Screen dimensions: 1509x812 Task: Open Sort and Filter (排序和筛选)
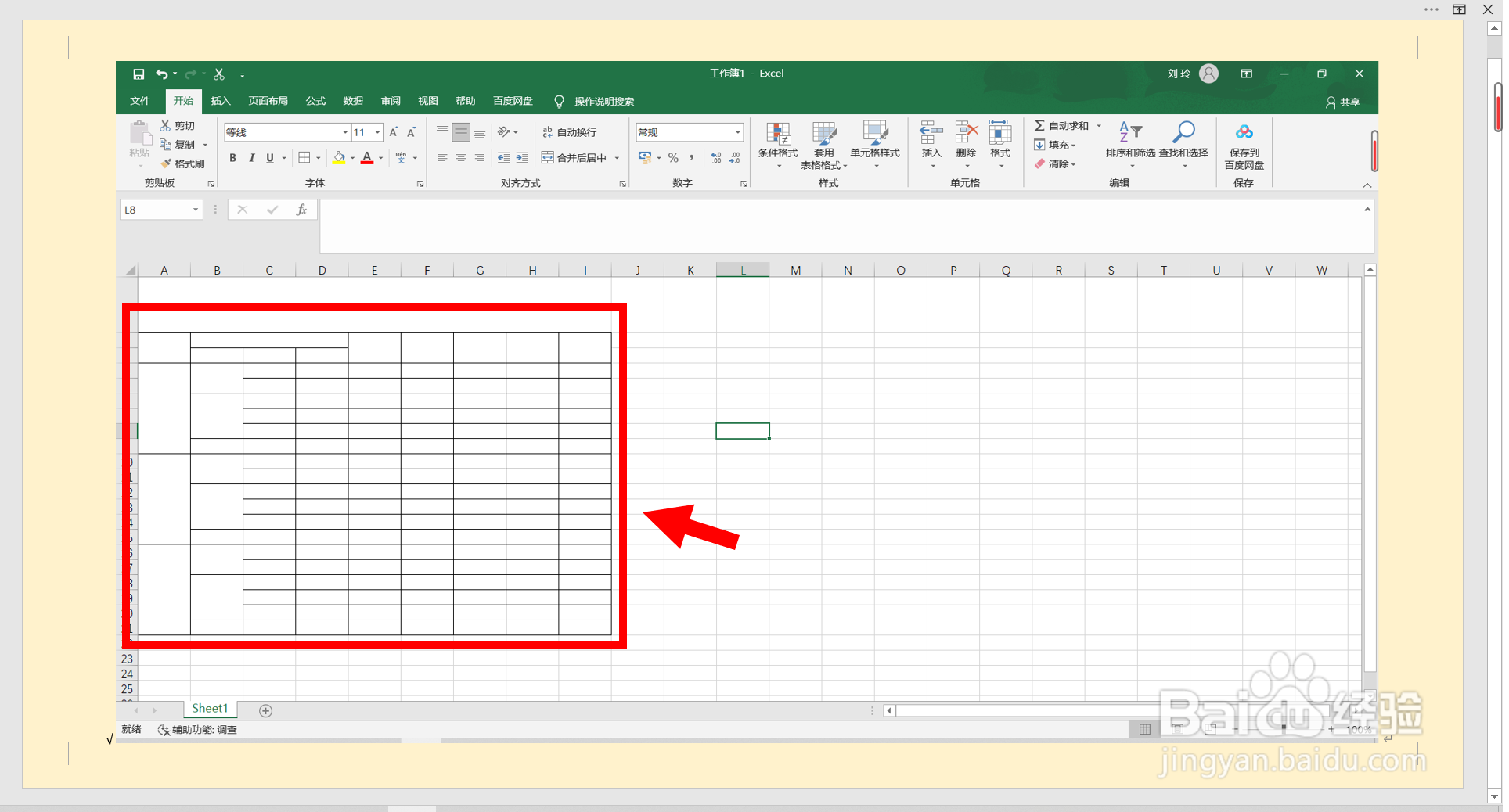[x=1130, y=145]
